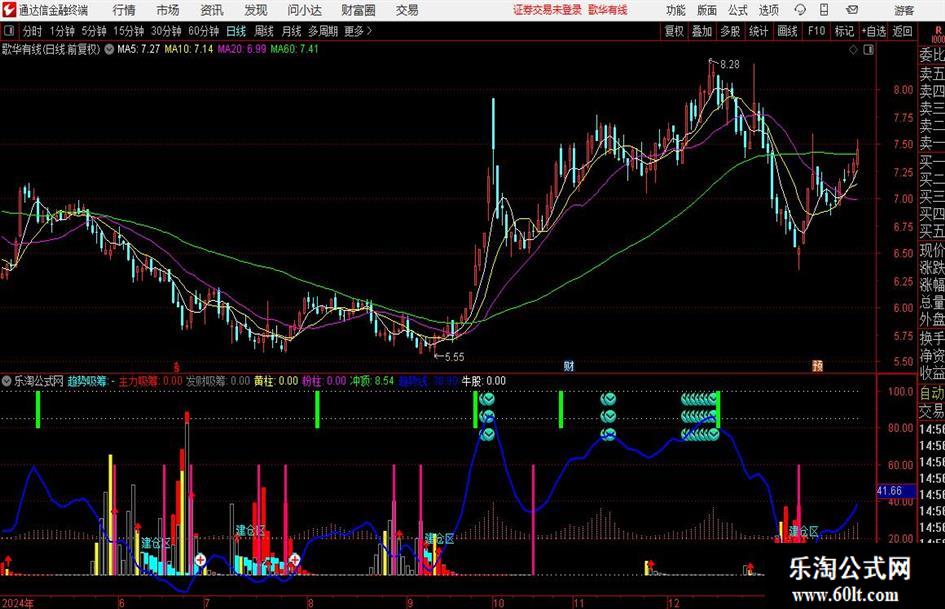Click the mobile phone icon in title bar
945x609 pixels.
click(x=824, y=10)
